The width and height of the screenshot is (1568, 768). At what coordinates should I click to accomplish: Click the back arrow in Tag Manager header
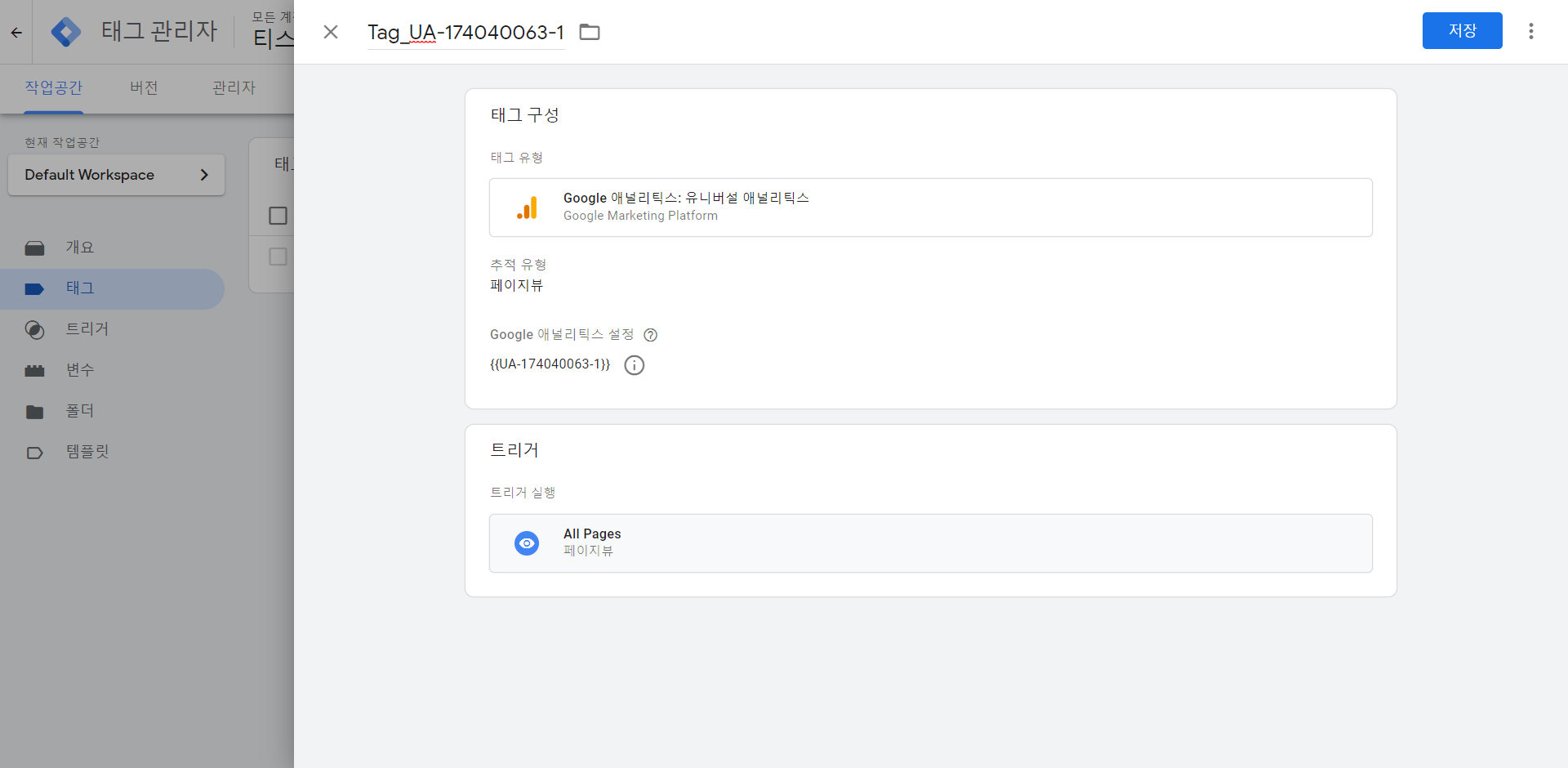click(16, 33)
